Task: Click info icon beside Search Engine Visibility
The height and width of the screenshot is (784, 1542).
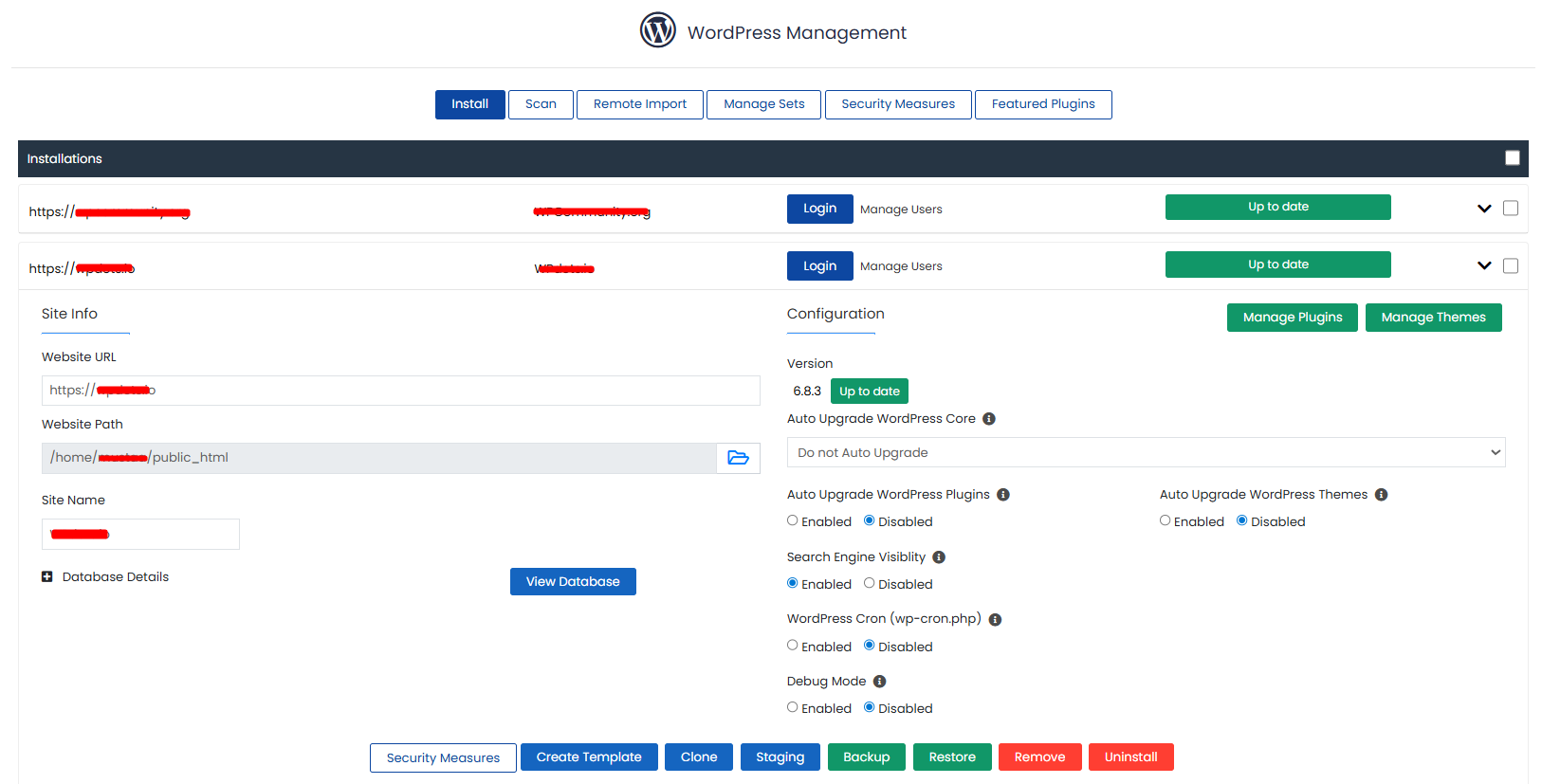Action: coord(938,557)
